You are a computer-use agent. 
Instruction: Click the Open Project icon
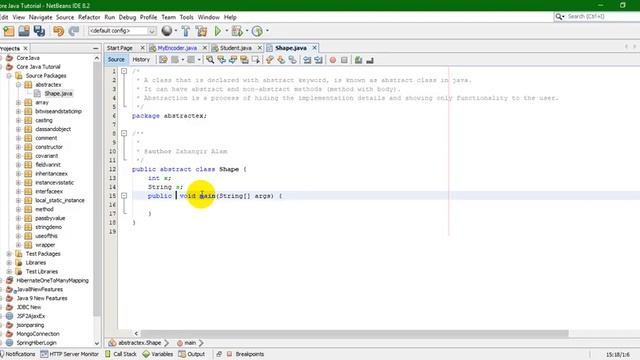point(24,31)
